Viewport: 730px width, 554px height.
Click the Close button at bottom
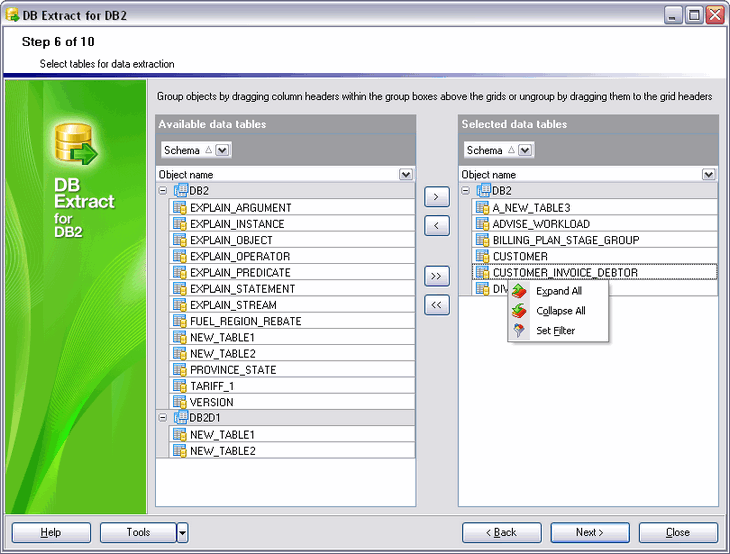coord(678,533)
